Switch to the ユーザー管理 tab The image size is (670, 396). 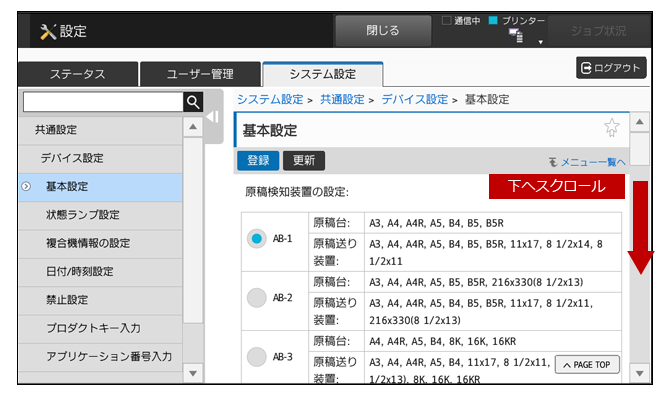200,74
